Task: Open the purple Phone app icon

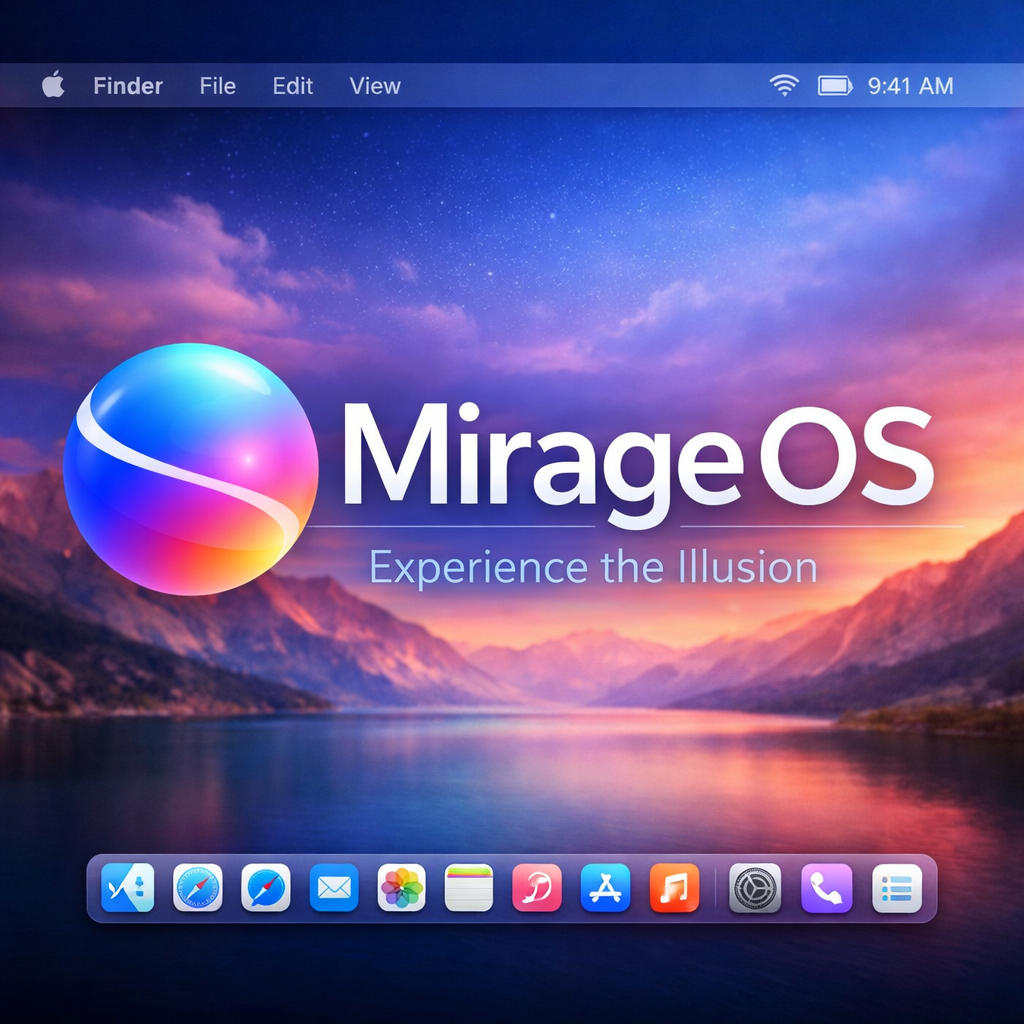Action: point(827,887)
